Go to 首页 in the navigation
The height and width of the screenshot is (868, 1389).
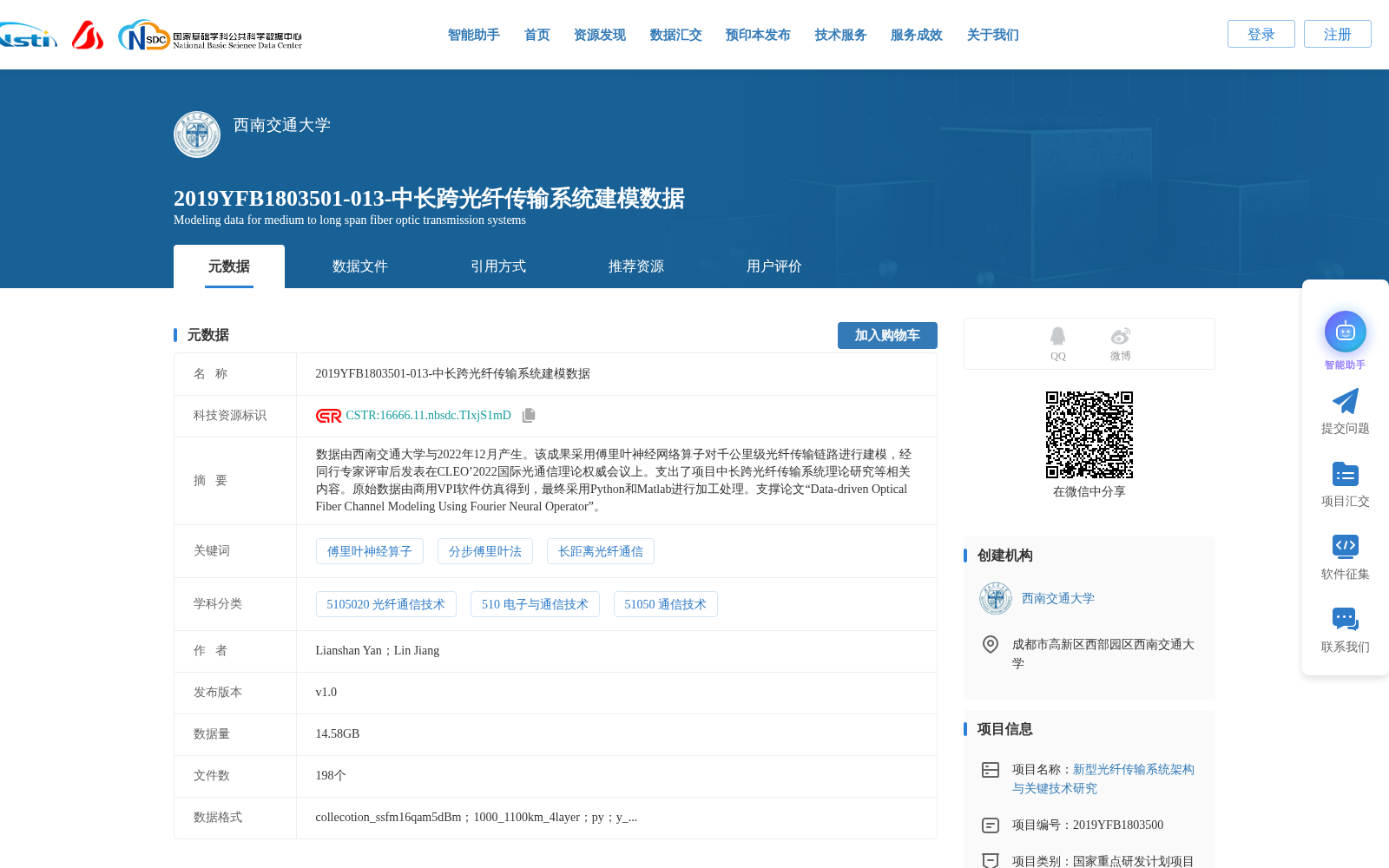point(537,35)
